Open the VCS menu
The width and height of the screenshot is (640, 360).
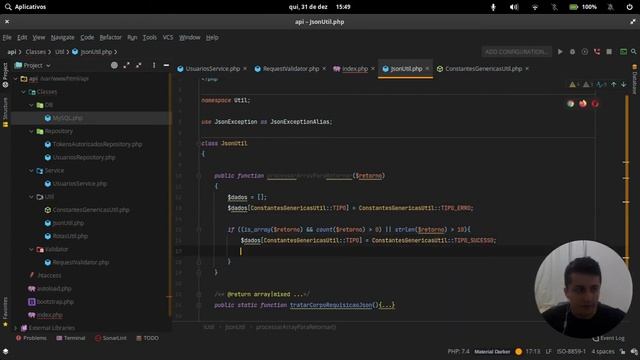(x=168, y=37)
